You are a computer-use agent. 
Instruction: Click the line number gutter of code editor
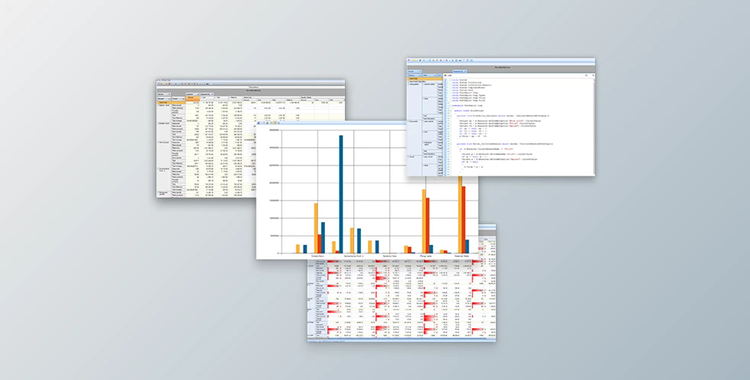447,127
